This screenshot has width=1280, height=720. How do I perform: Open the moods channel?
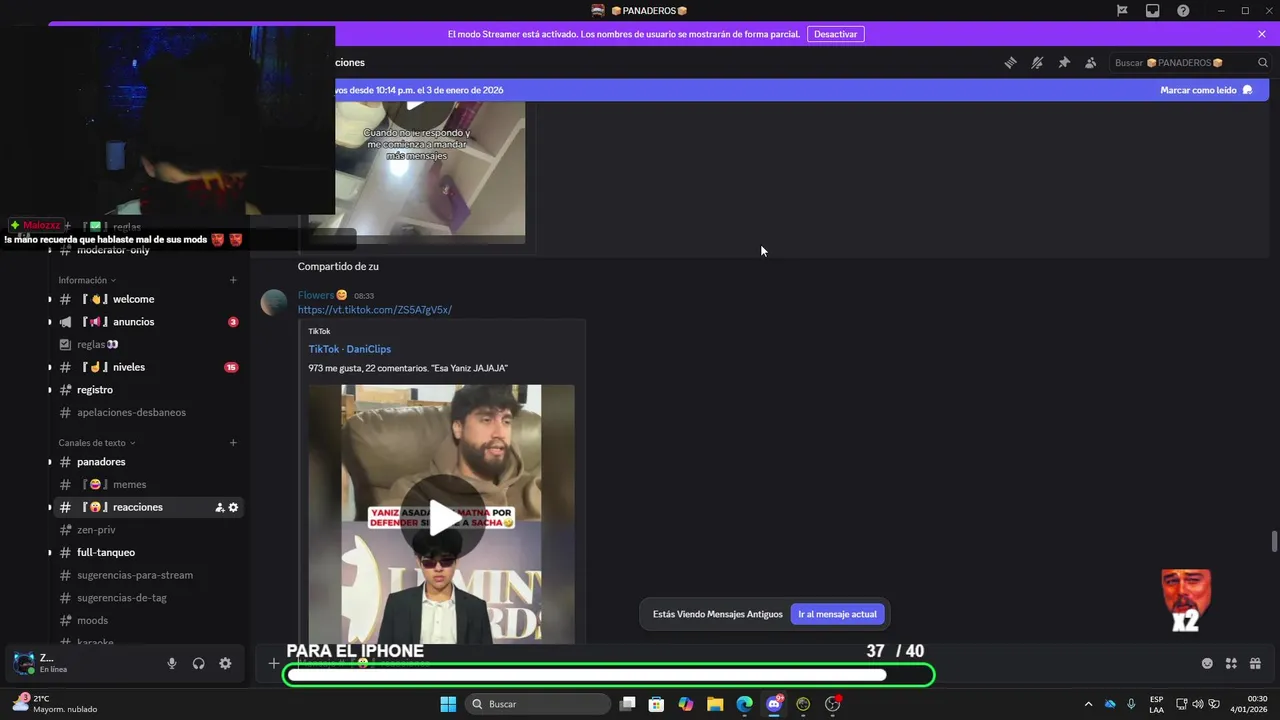[148, 620]
